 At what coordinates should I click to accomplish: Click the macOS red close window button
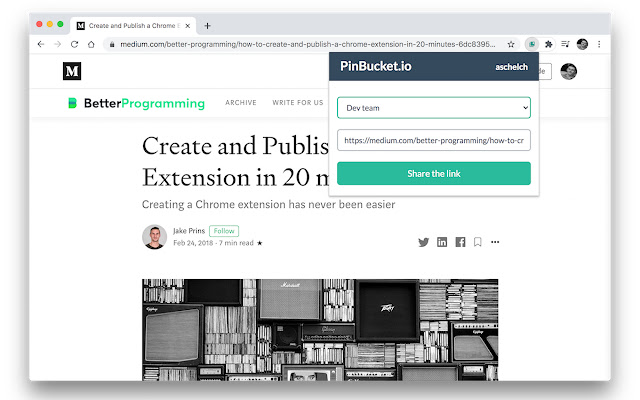39,24
